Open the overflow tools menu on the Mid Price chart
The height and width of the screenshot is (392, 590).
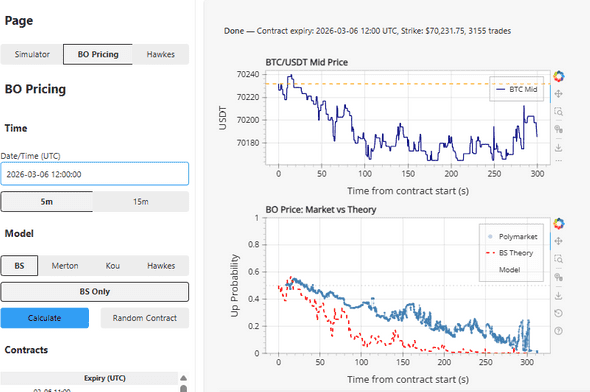click(x=558, y=161)
